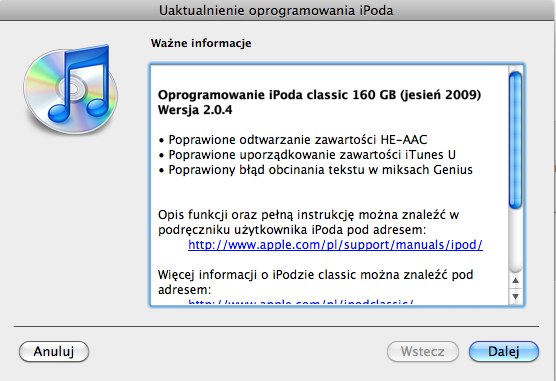
Task: Click the Więcej informacji o iPodzie classic paragraph
Action: [316, 282]
